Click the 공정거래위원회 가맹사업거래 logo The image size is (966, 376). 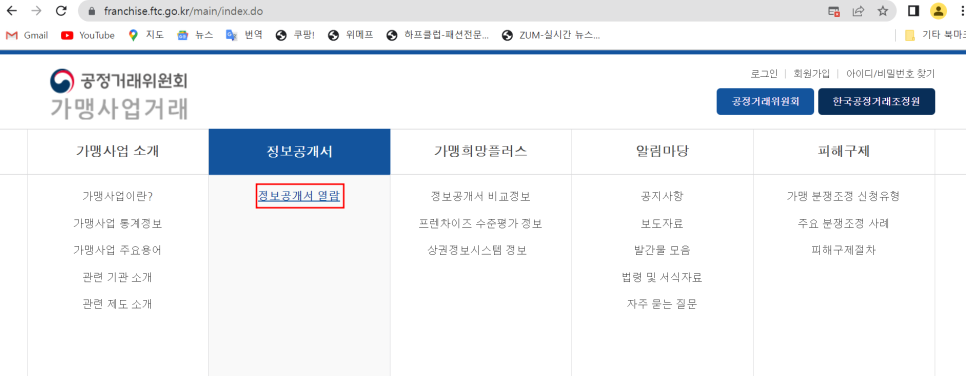119,94
